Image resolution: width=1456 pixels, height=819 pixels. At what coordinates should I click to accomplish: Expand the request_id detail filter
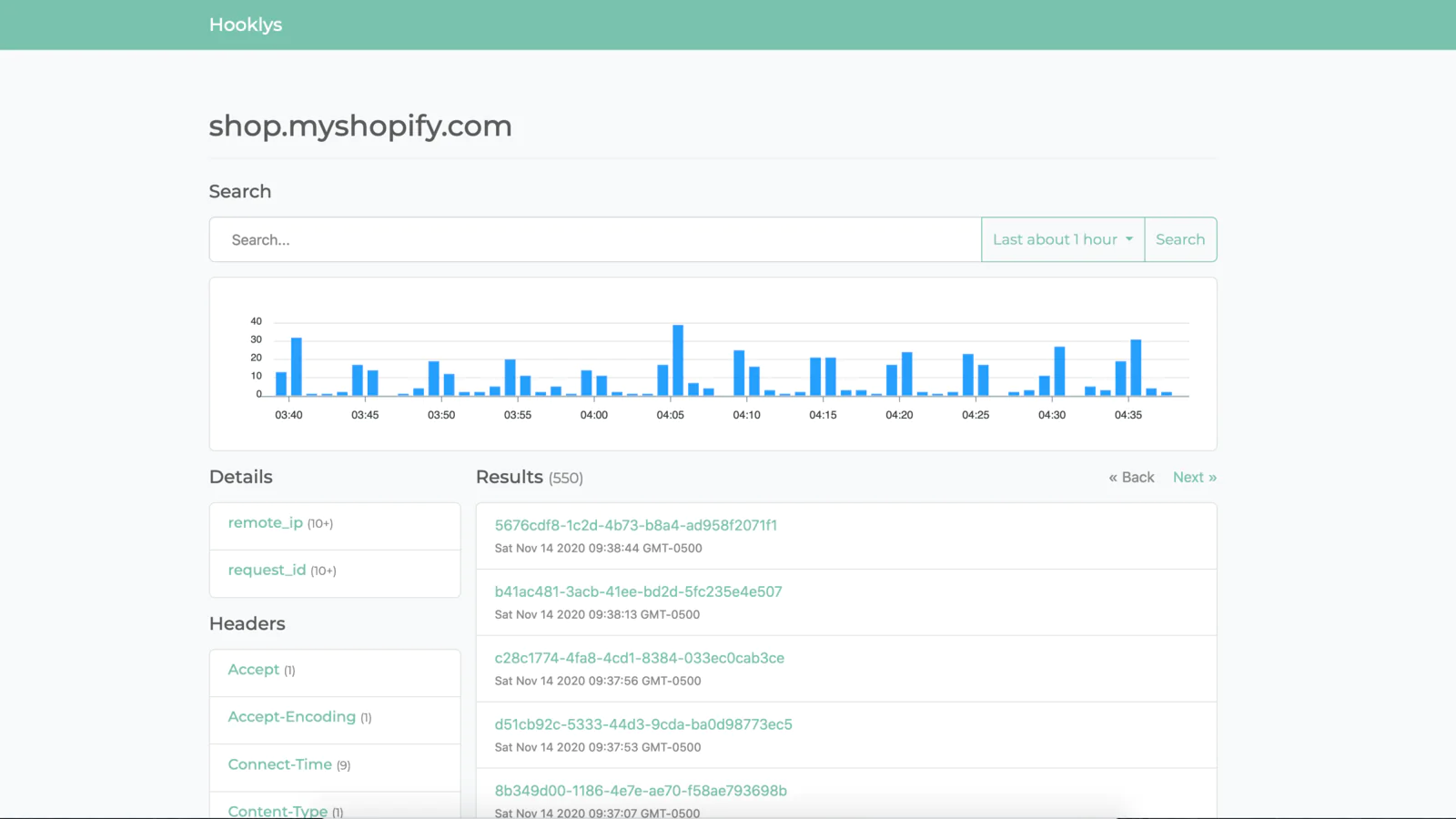click(x=267, y=571)
